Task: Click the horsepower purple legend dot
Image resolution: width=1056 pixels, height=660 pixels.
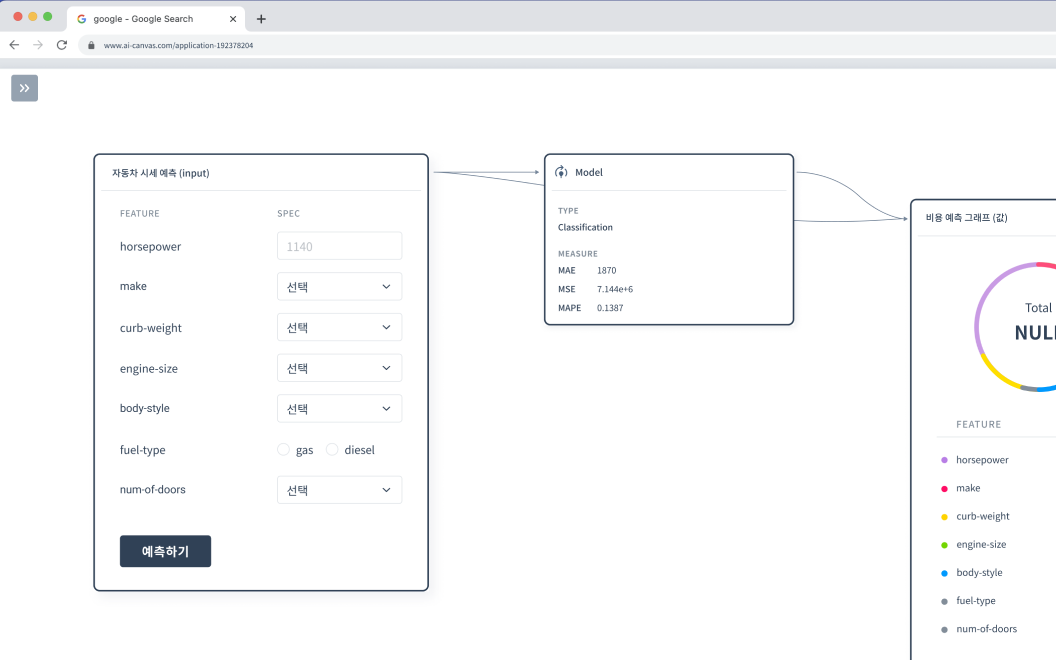Action: click(944, 460)
